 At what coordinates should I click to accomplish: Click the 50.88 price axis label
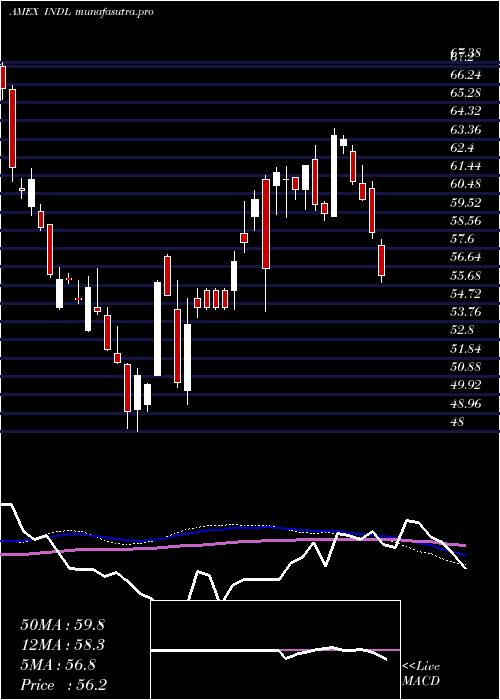click(466, 367)
